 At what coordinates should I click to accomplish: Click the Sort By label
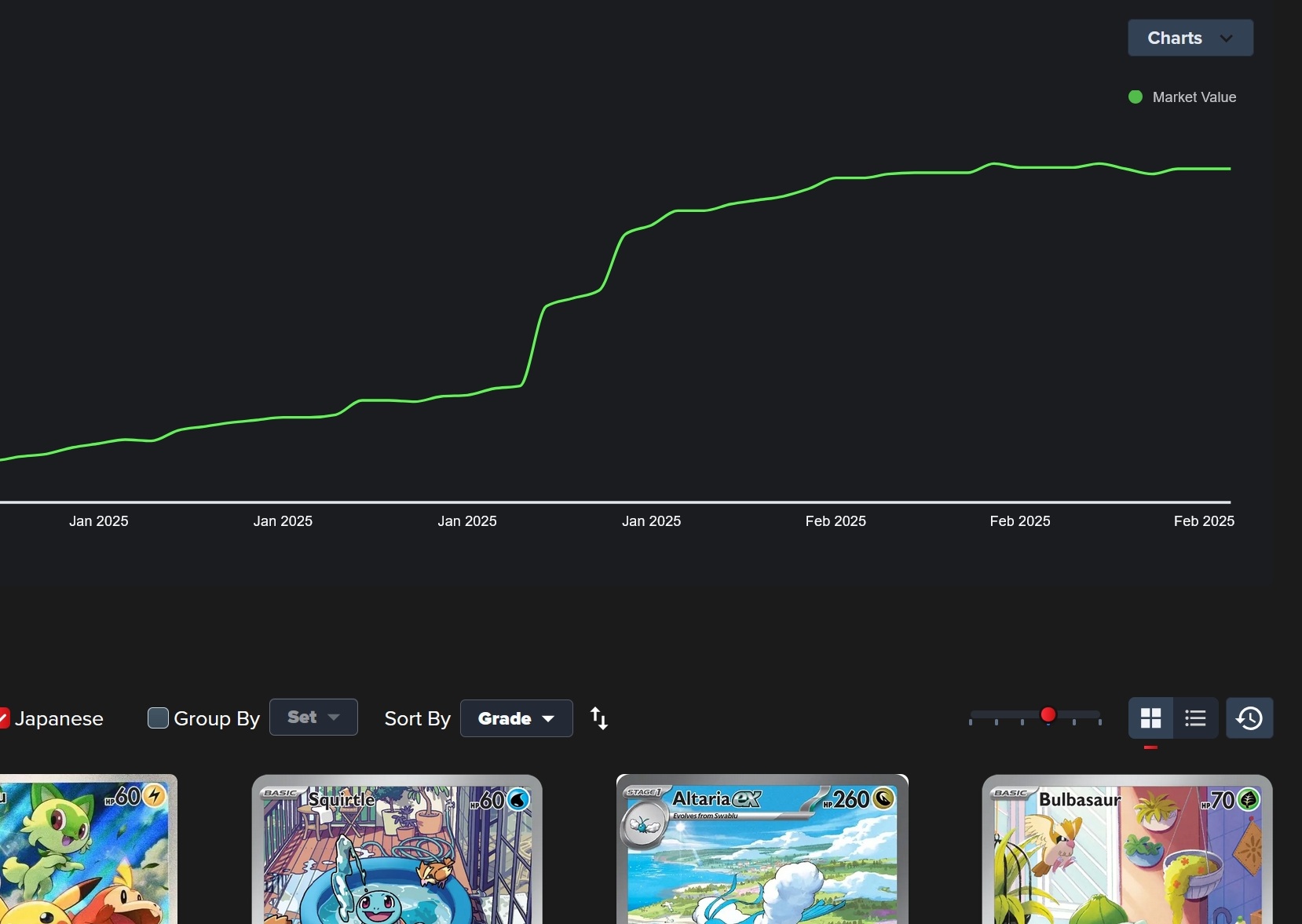coord(418,718)
